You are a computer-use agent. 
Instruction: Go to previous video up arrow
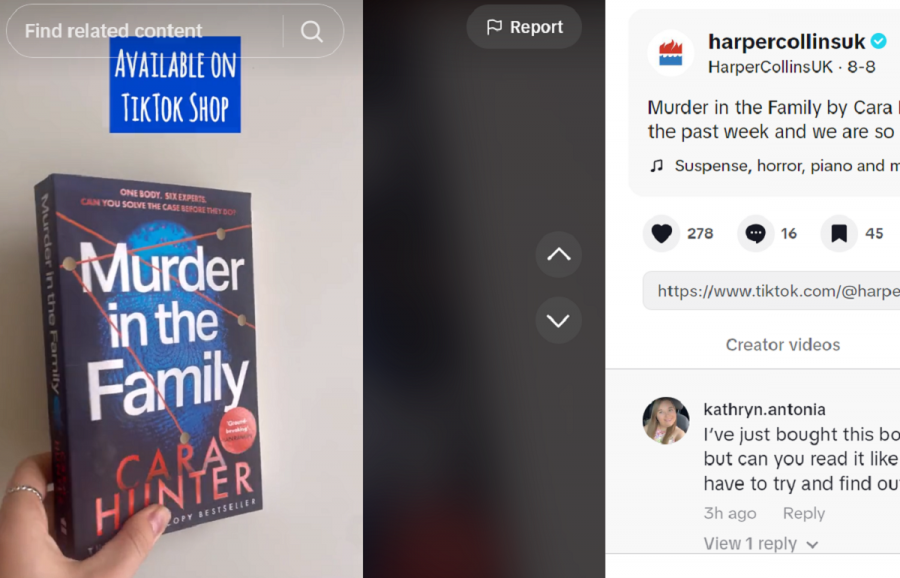(558, 254)
